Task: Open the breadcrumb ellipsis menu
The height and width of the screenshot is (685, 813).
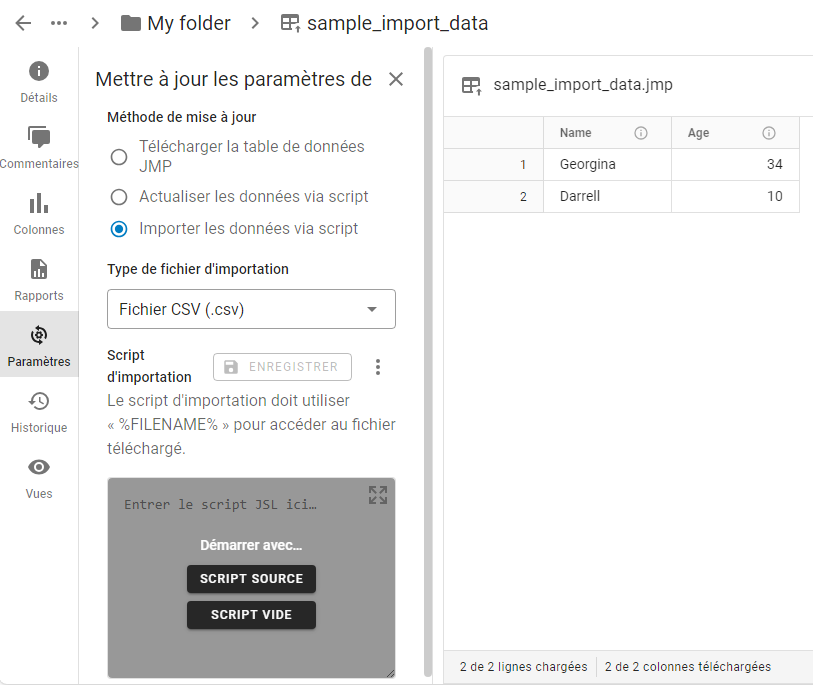Action: 59,23
